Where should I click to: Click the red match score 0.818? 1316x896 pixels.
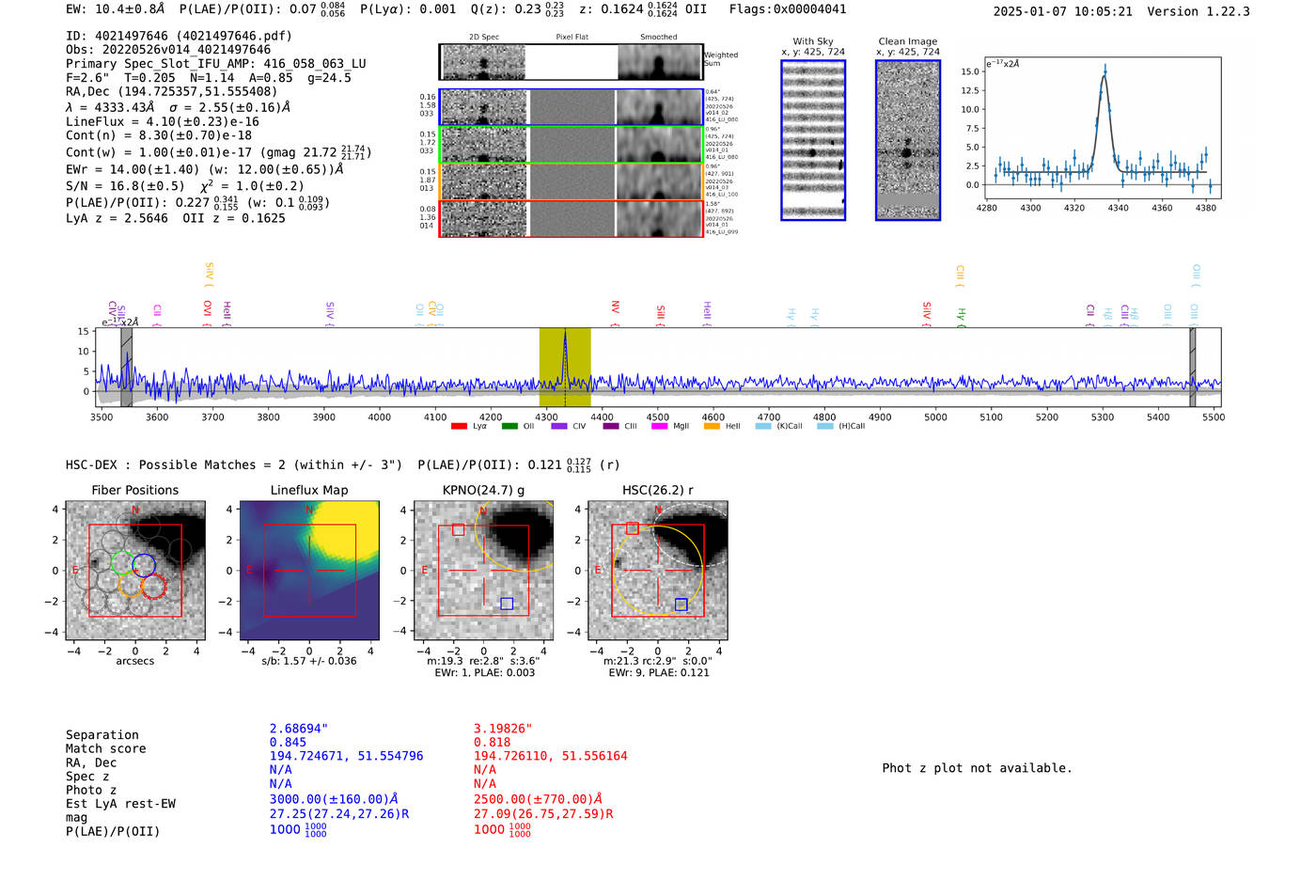tap(492, 742)
